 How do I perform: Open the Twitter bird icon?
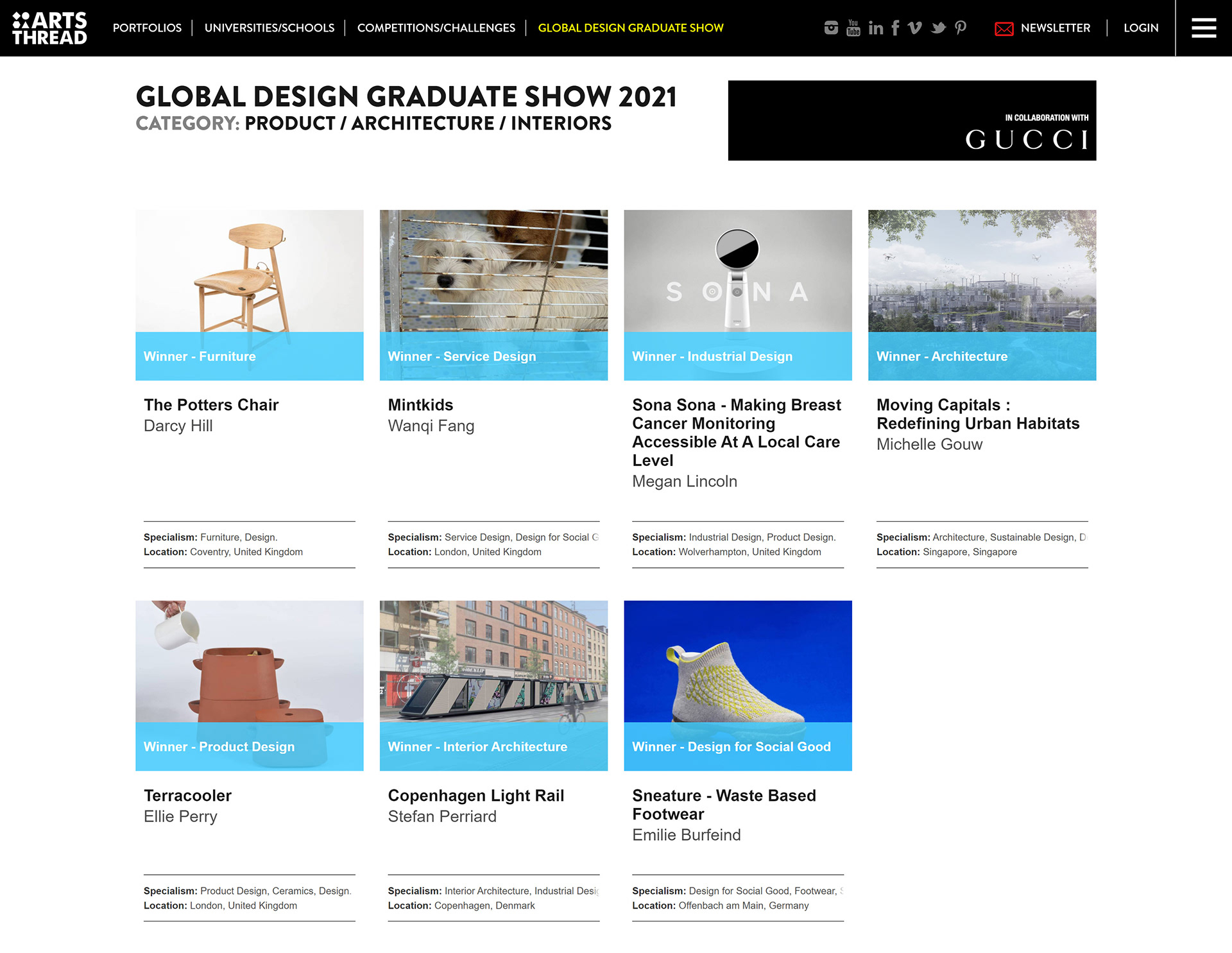click(x=938, y=28)
